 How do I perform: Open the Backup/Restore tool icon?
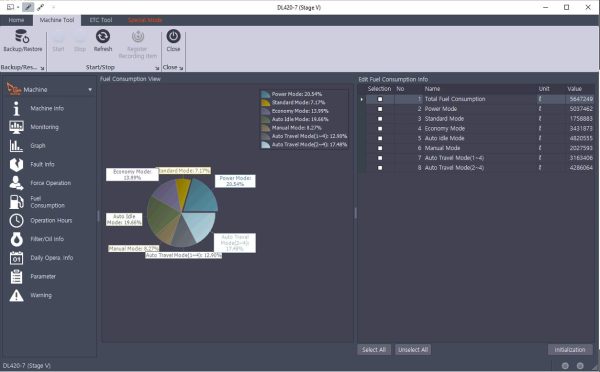tap(22, 36)
